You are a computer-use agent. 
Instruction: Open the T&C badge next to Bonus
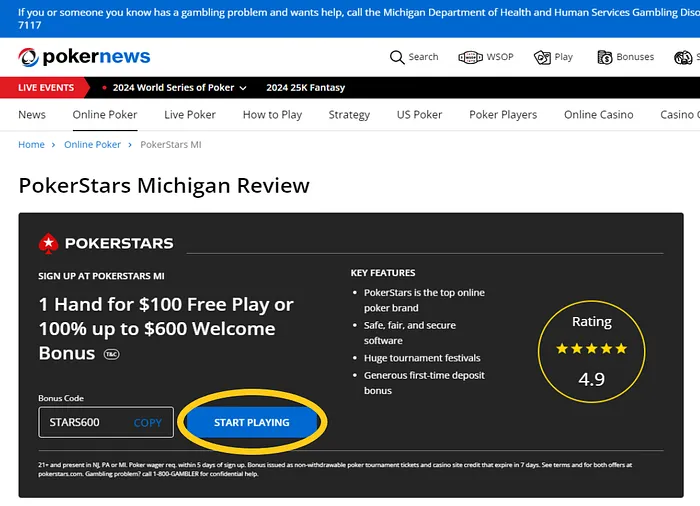(112, 354)
